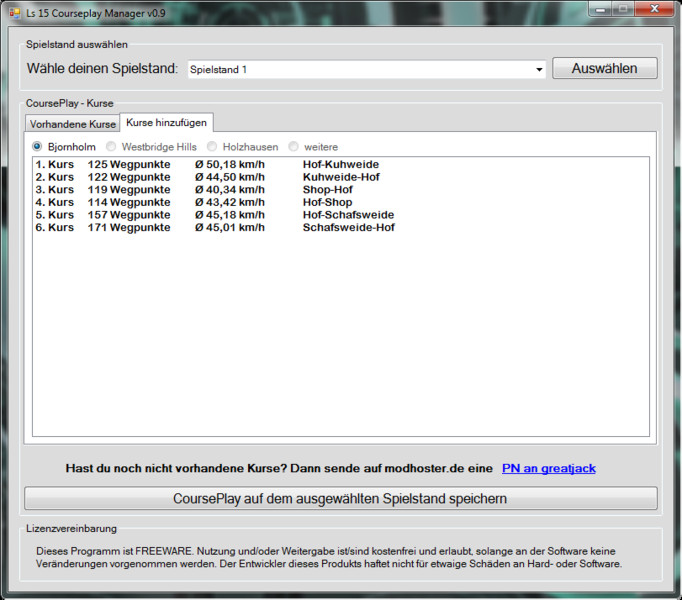682x600 pixels.
Task: Click CoursePlay auf Spielstand speichern button
Action: click(x=341, y=498)
